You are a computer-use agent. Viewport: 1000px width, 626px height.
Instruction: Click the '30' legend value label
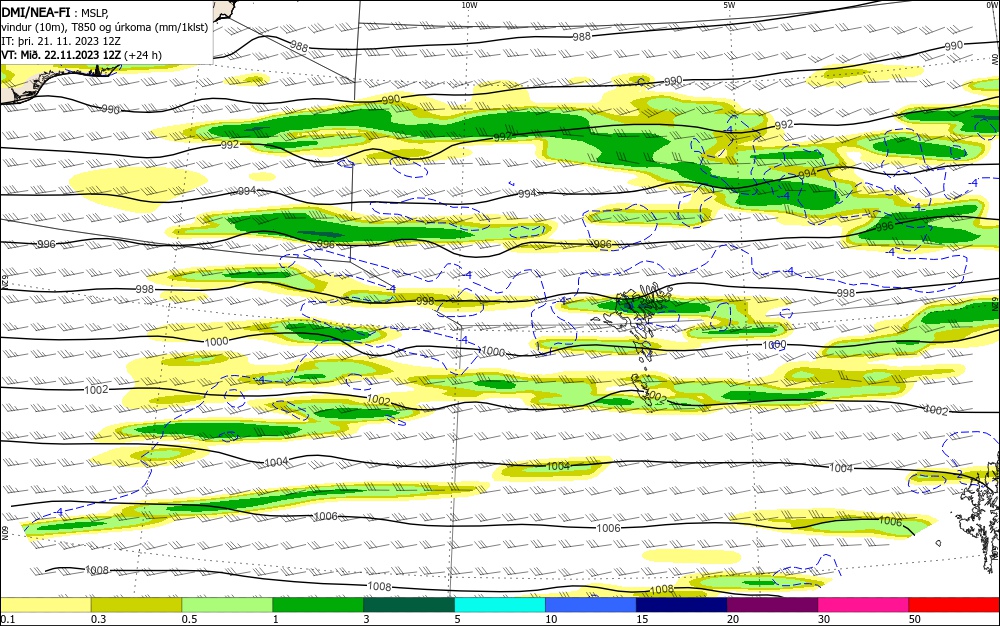point(824,619)
